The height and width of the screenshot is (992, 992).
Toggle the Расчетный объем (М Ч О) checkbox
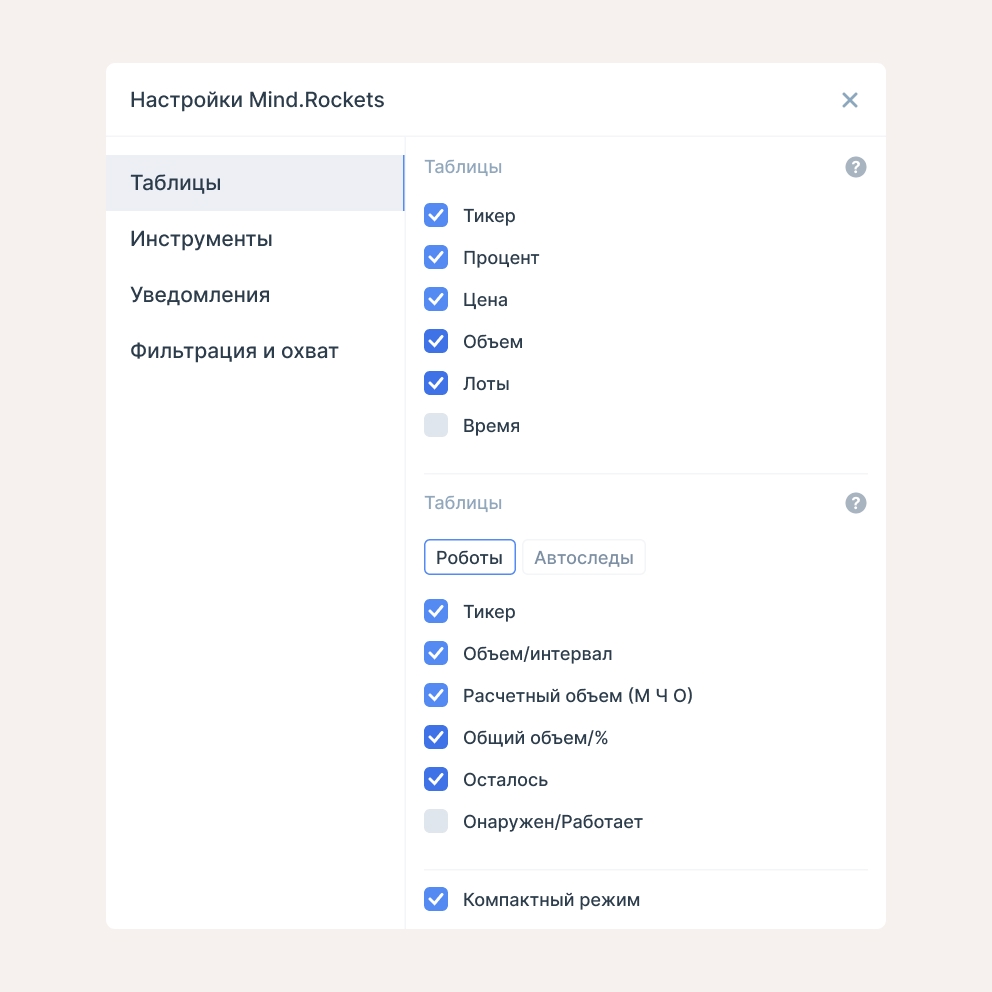pyautogui.click(x=436, y=695)
